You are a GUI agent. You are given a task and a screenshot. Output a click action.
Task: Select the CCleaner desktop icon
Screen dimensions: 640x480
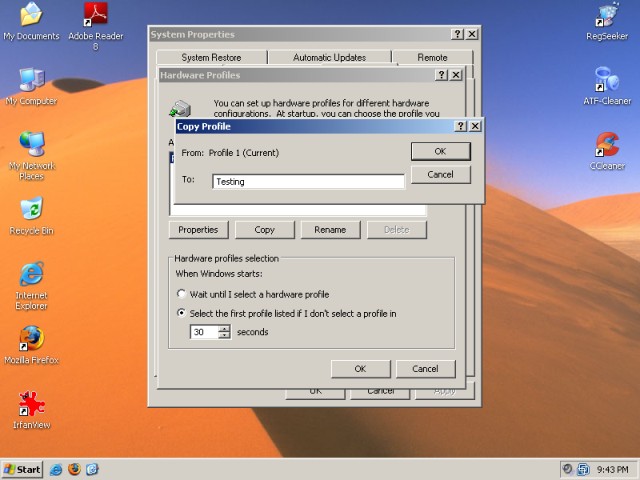(x=607, y=151)
